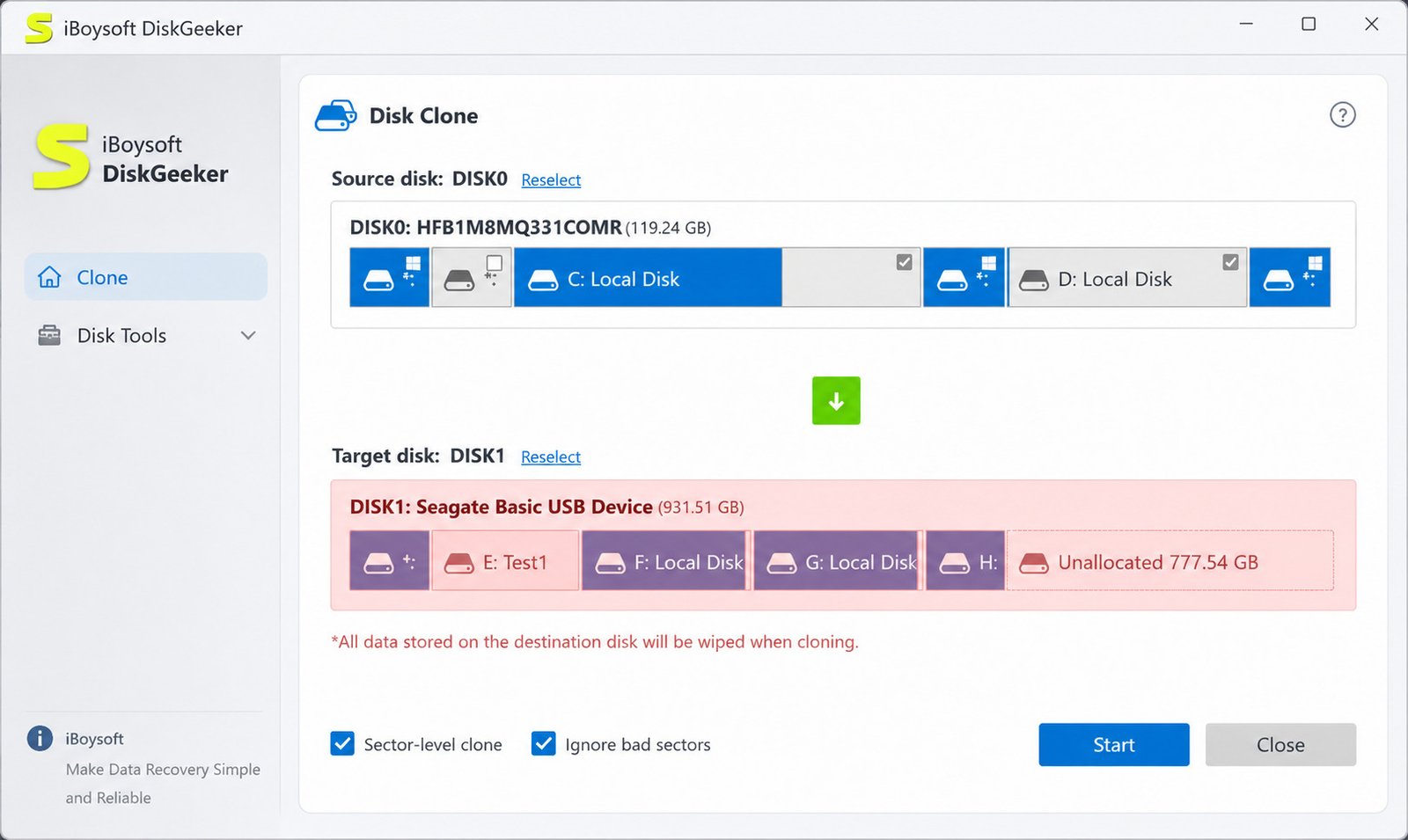This screenshot has height=840, width=1408.
Task: Open Disk Tools in the sidebar
Action: coord(146,335)
